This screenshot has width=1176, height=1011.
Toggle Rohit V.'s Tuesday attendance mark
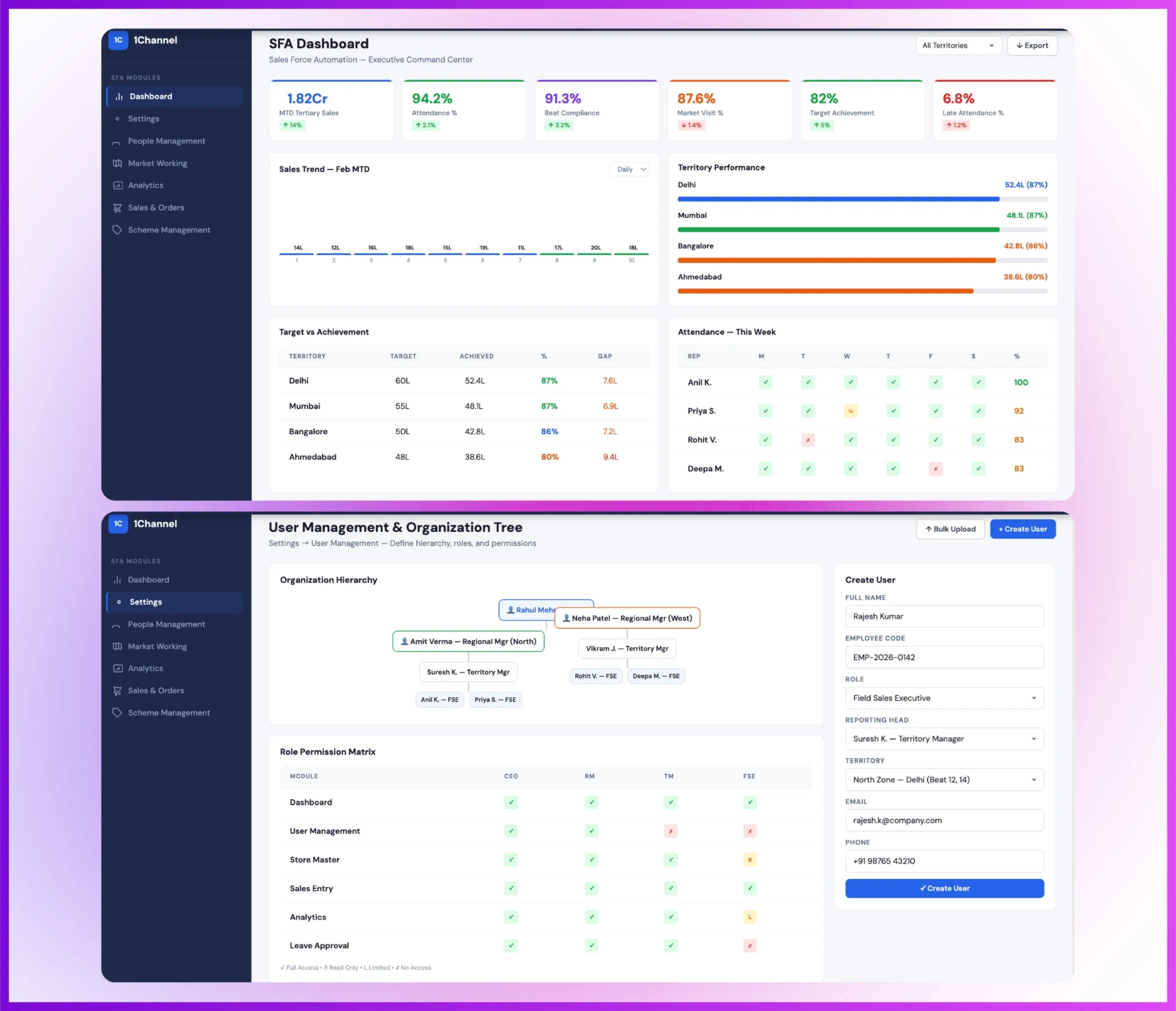click(x=808, y=440)
